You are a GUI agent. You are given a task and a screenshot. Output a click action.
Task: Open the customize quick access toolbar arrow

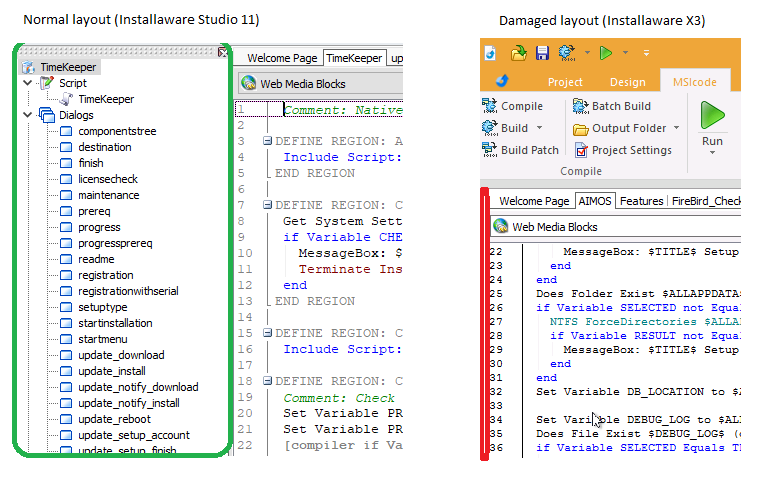(646, 53)
